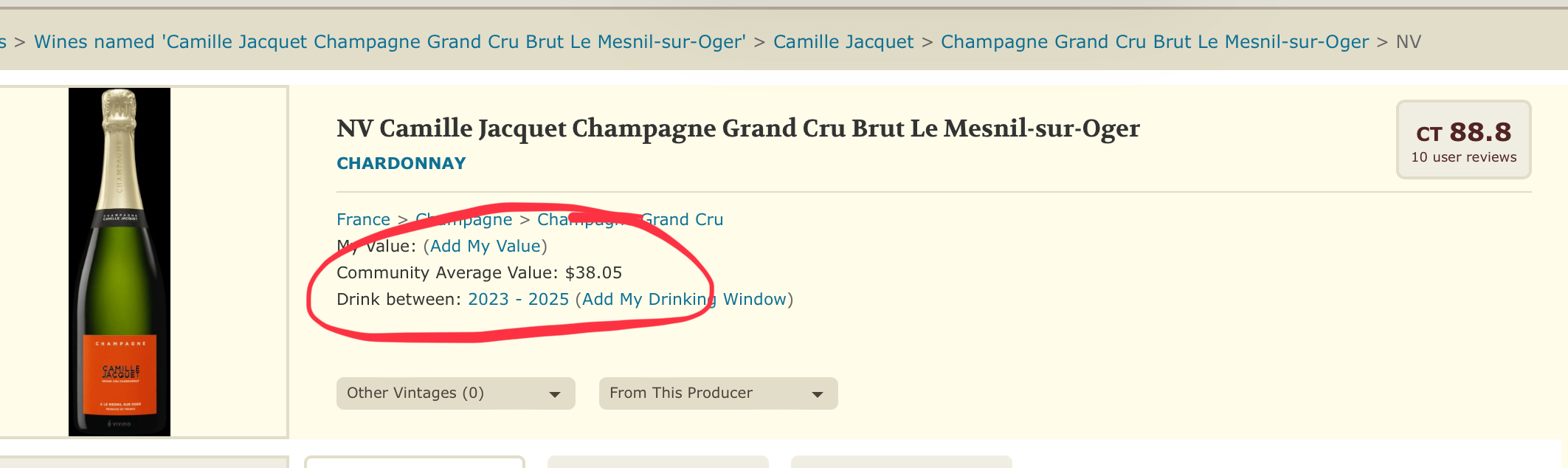Screen dimensions: 1568x468
Task: Open the Wines named 'Camille Jacquet Champagne...' breadcrumb
Action: tap(390, 42)
